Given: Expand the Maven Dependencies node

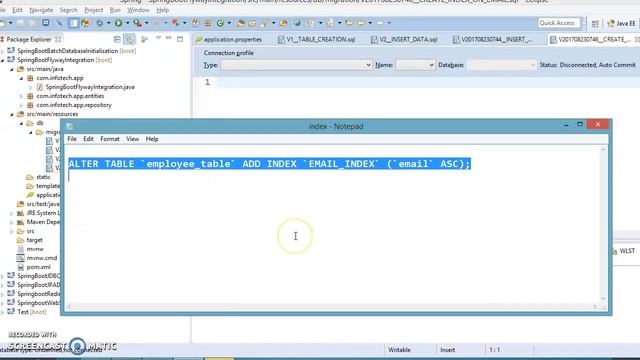Looking at the screenshot, I should (x=12, y=222).
